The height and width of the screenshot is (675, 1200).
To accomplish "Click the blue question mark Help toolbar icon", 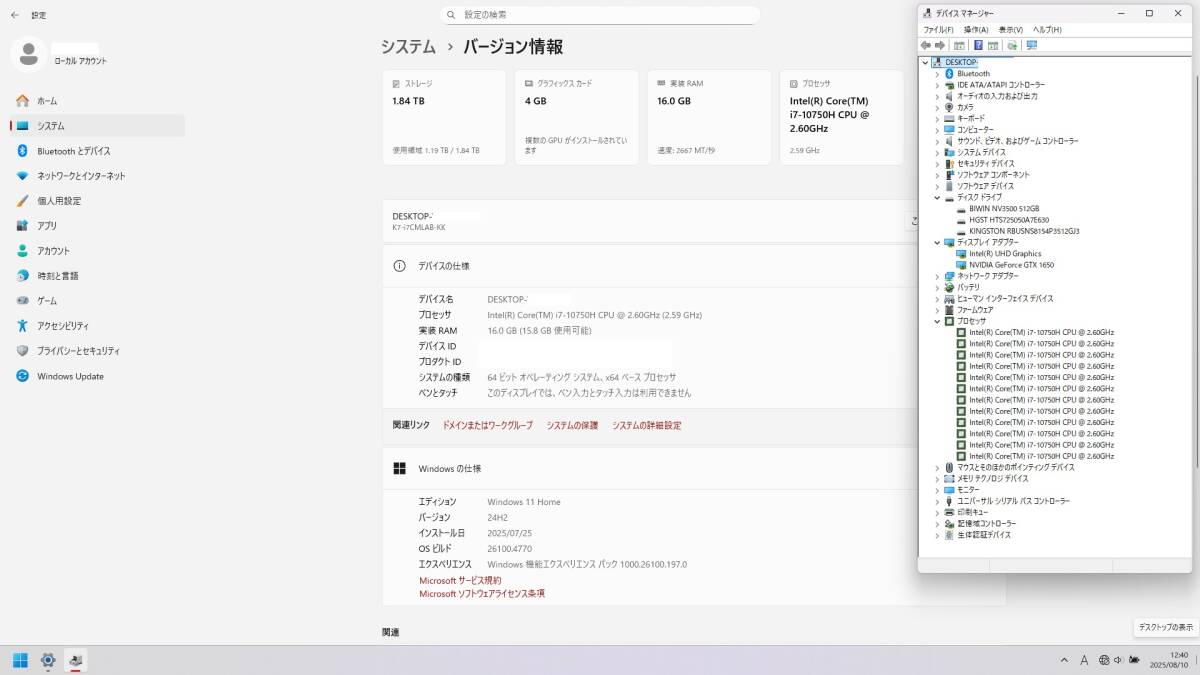I will tap(978, 45).
